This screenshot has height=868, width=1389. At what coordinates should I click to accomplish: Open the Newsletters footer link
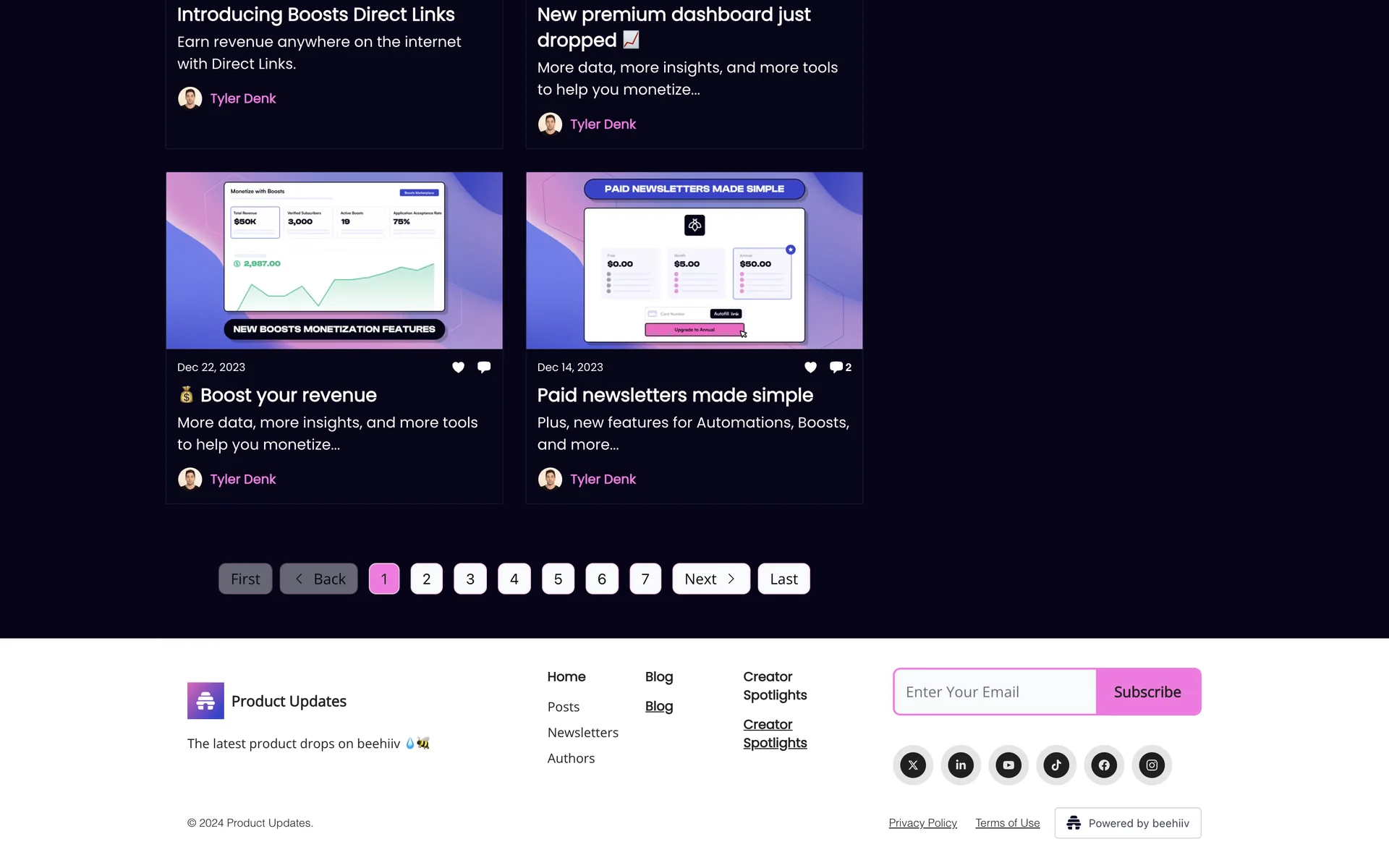pos(582,732)
